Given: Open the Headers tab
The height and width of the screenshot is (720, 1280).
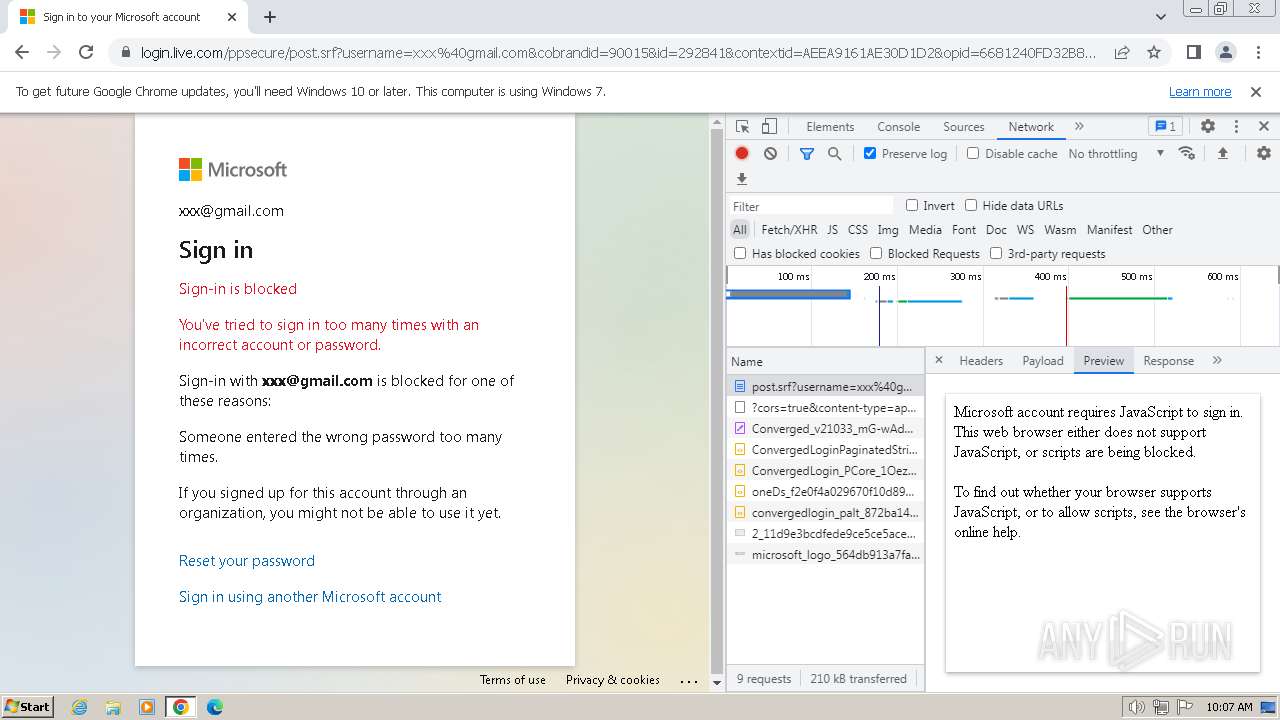Looking at the screenshot, I should pyautogui.click(x=981, y=360).
